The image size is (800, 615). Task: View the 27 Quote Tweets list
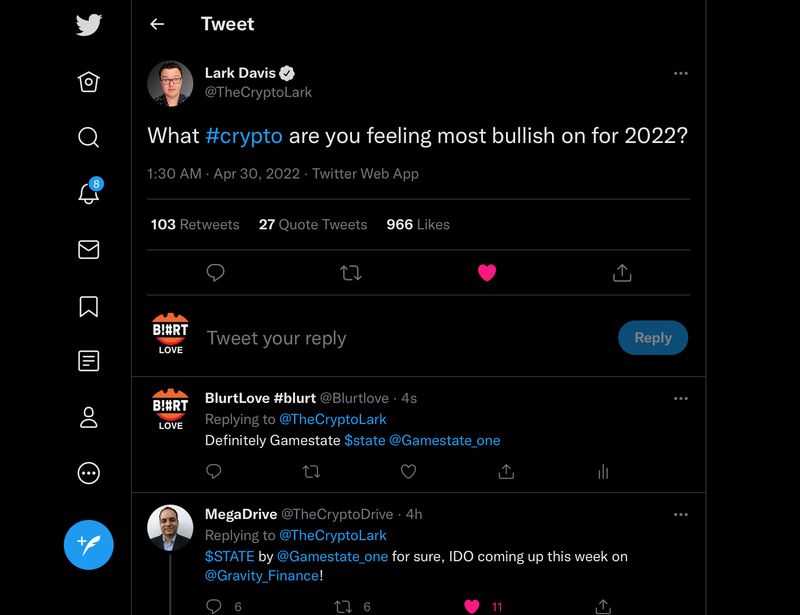313,225
